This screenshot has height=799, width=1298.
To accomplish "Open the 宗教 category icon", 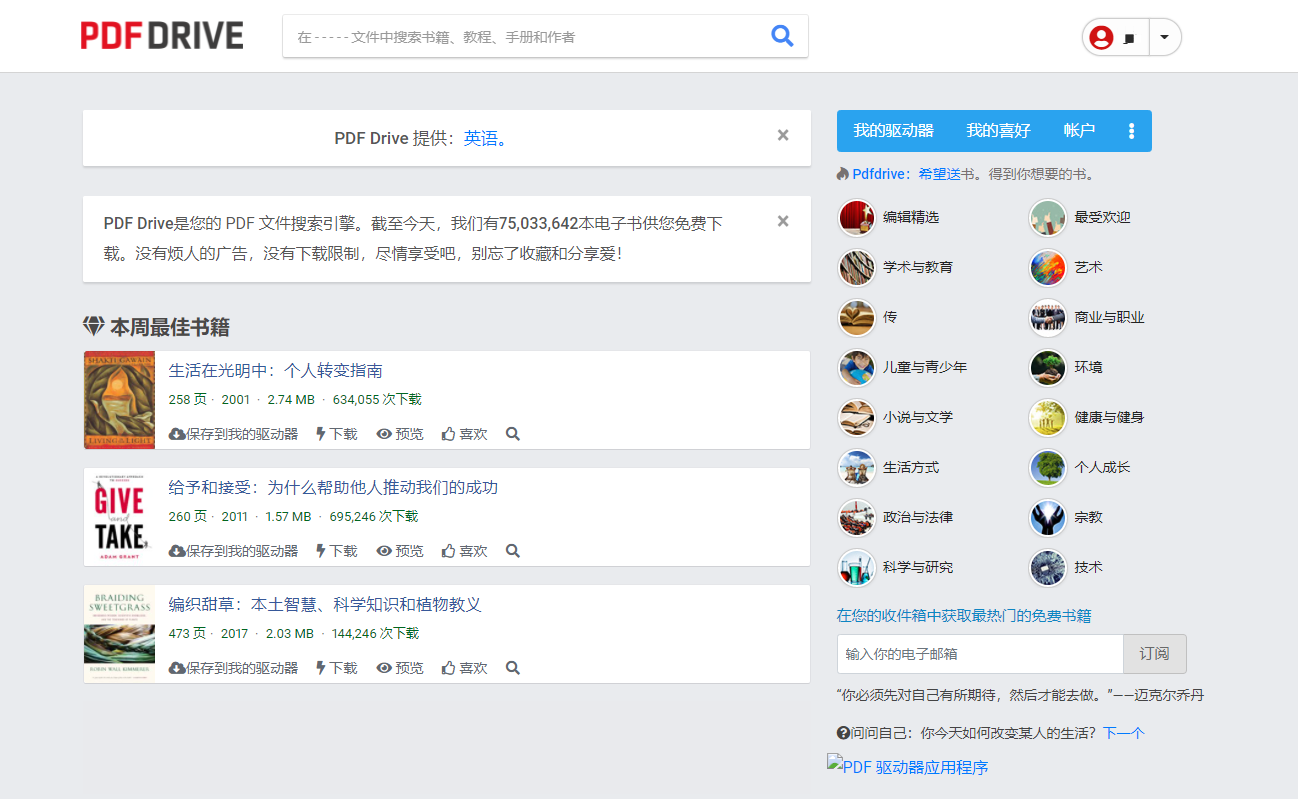I will tap(1048, 517).
